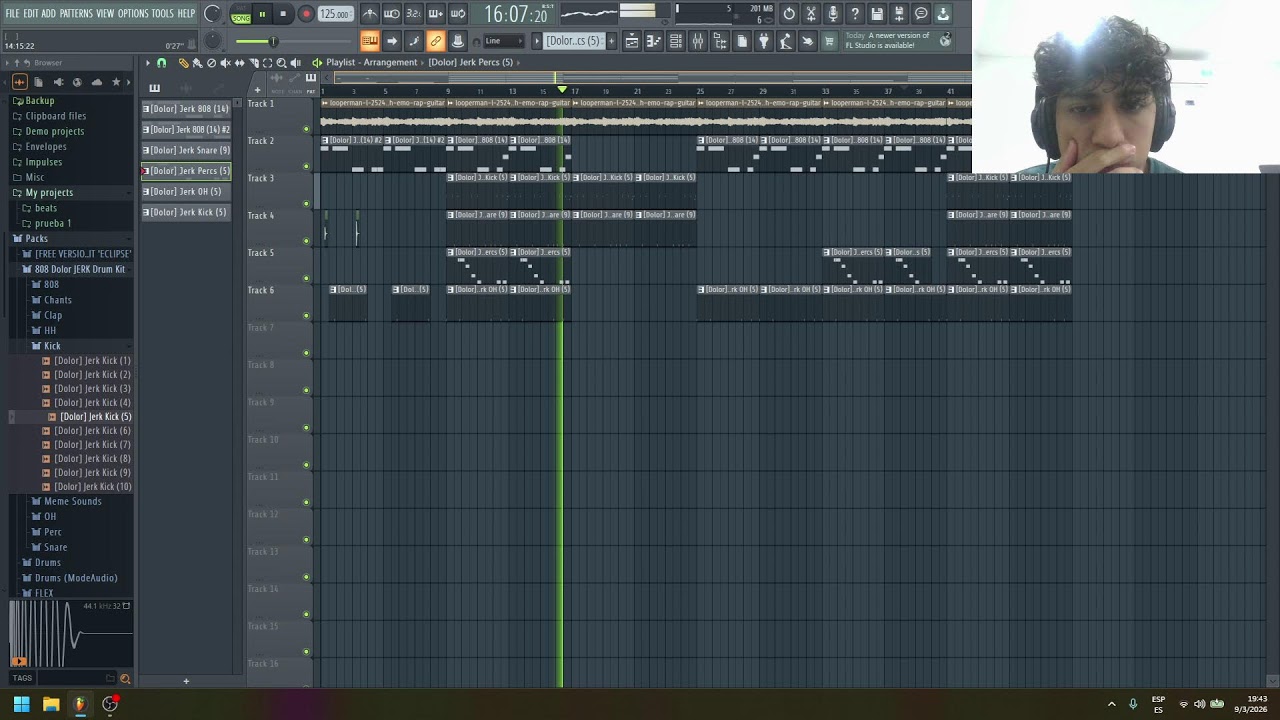Viewport: 1280px width, 720px height.
Task: Click the download arrow export icon
Action: (x=943, y=14)
